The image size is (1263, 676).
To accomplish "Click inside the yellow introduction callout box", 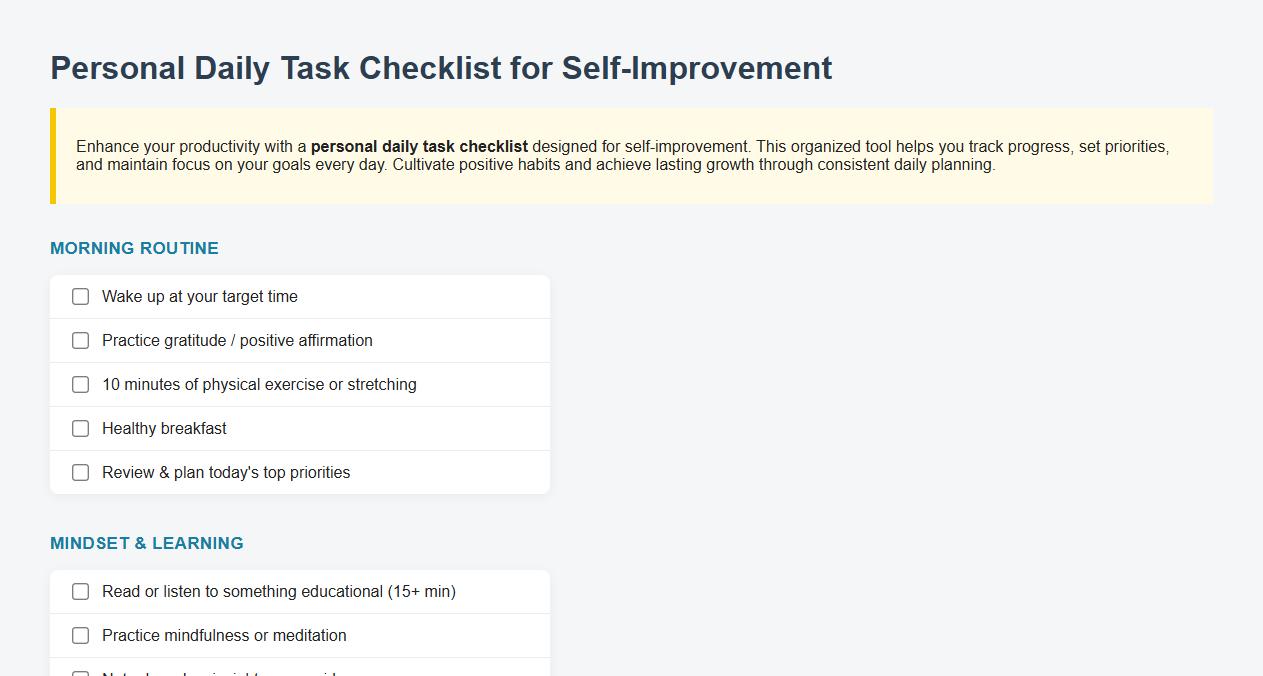I will tap(630, 156).
